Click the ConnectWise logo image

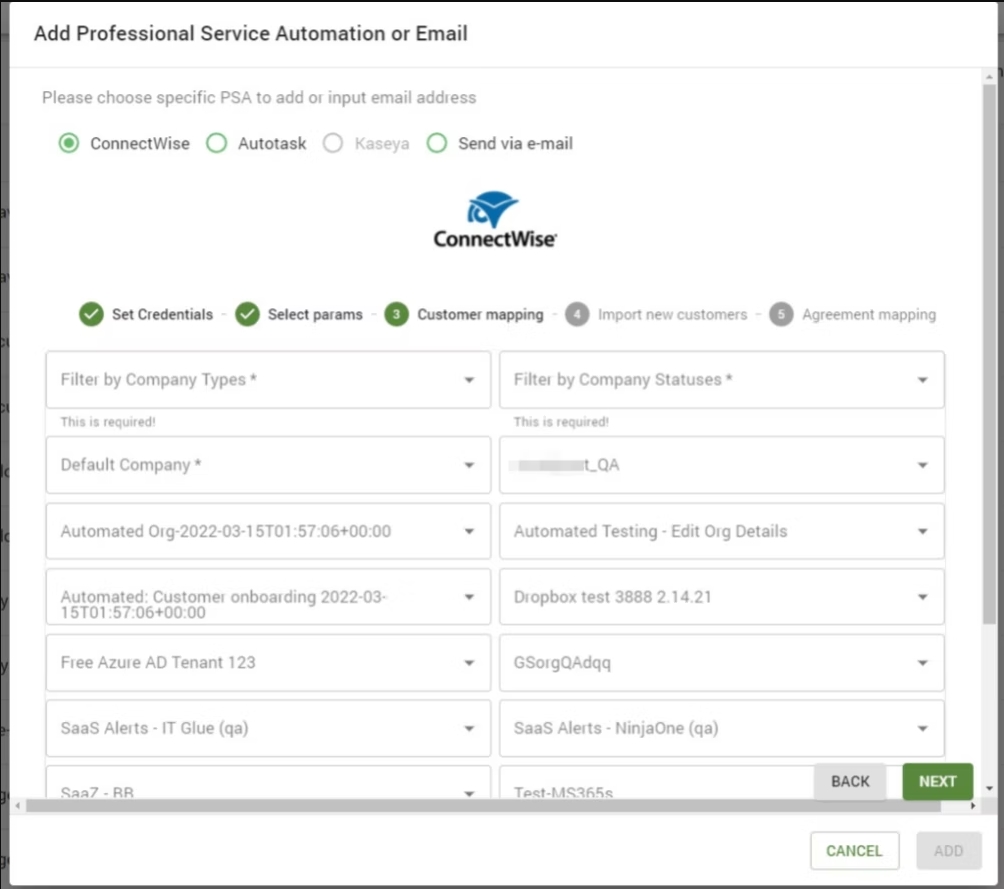pyautogui.click(x=495, y=220)
